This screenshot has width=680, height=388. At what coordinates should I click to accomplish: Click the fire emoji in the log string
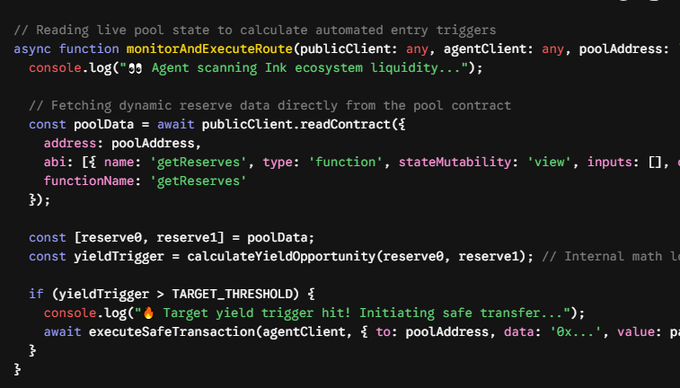148,313
